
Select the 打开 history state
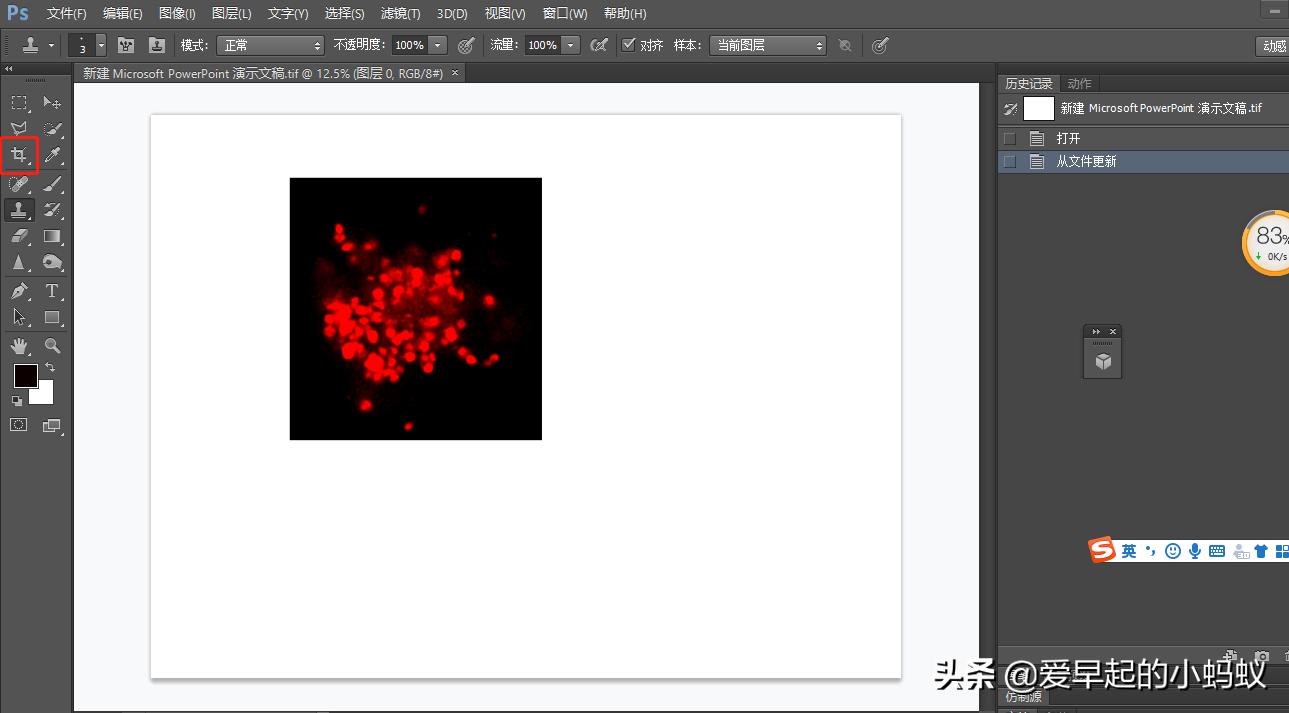tap(1143, 138)
